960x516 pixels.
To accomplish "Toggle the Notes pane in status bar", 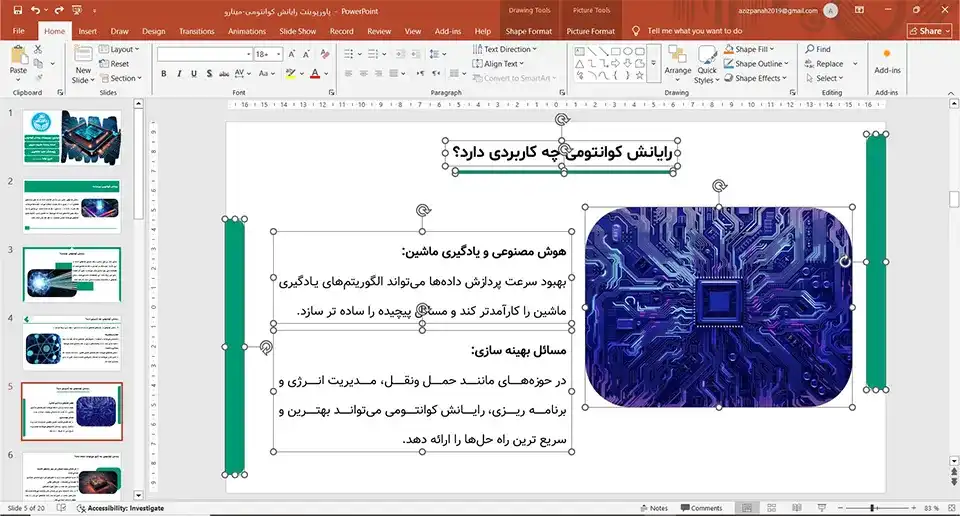I will (654, 508).
